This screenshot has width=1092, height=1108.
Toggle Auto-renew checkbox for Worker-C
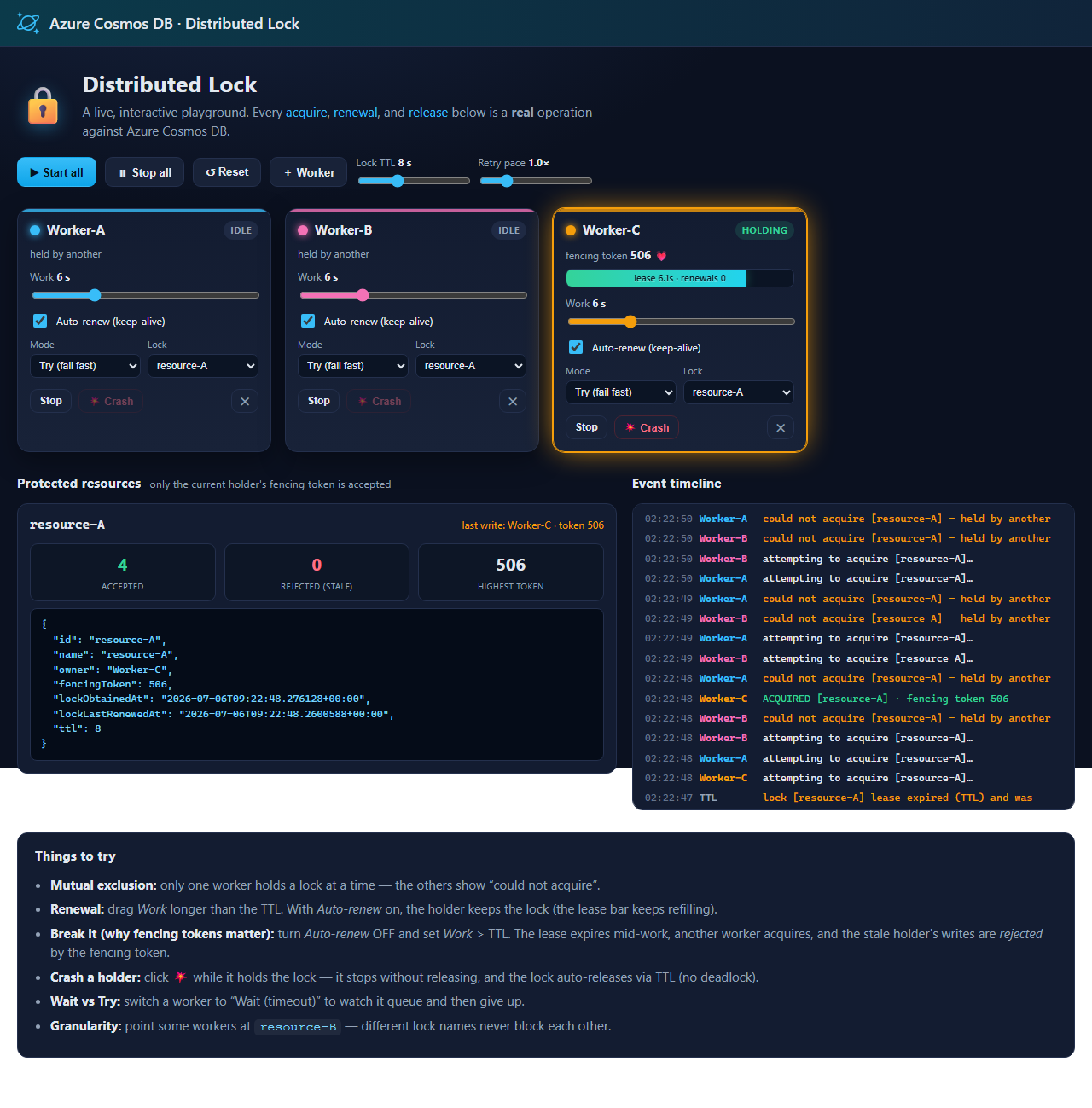pos(576,347)
